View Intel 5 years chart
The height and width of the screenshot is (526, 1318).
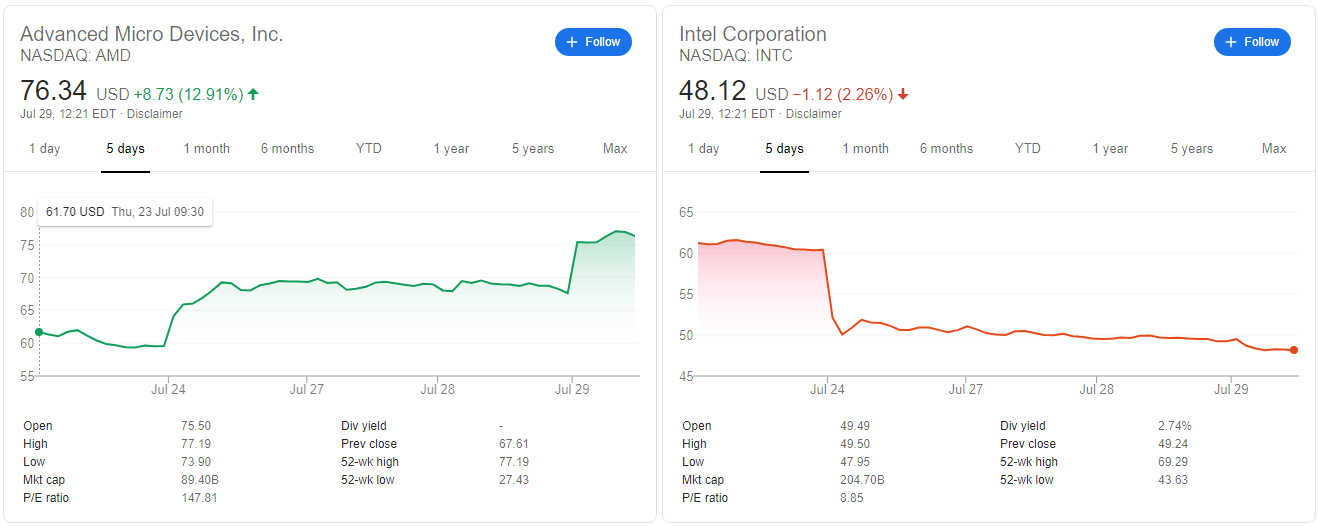[1192, 149]
